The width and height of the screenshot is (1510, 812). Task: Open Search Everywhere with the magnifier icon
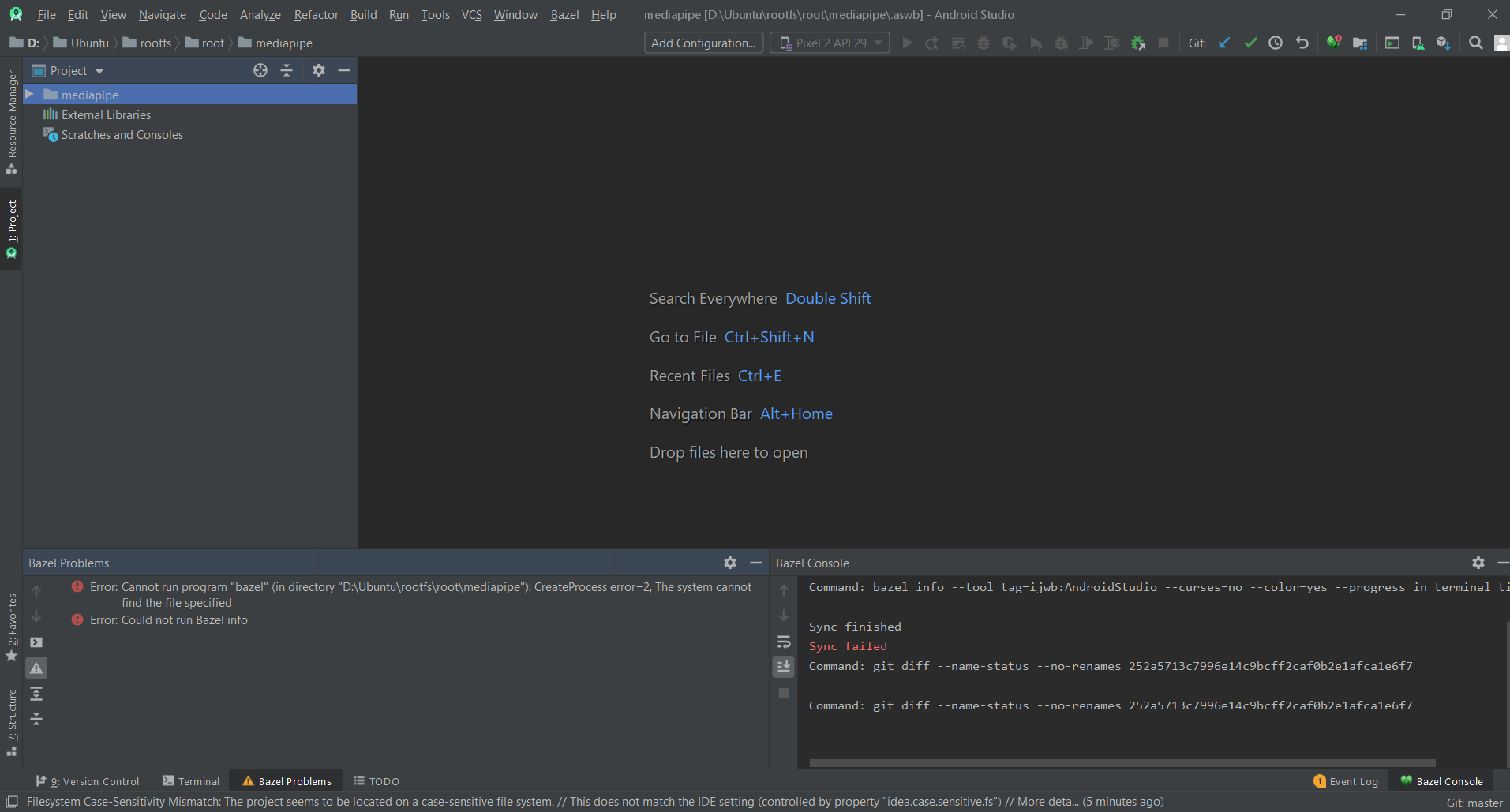1475,42
